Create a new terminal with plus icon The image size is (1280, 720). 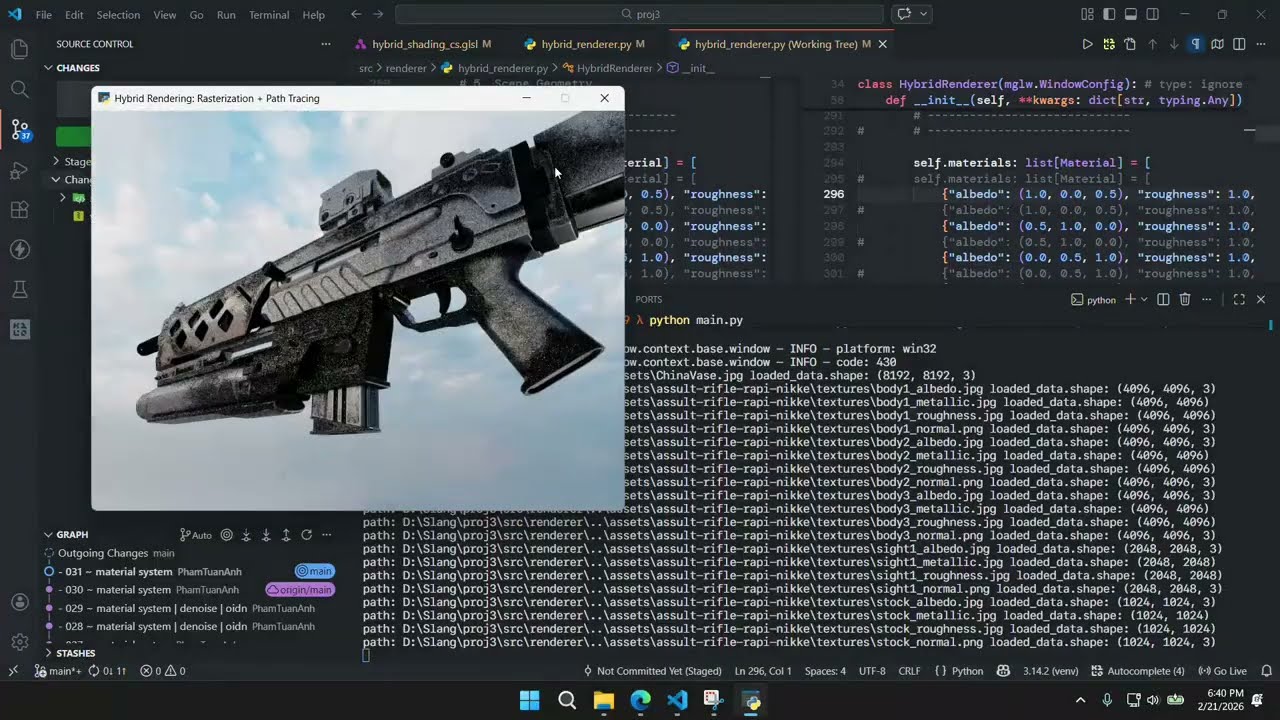coord(1130,299)
